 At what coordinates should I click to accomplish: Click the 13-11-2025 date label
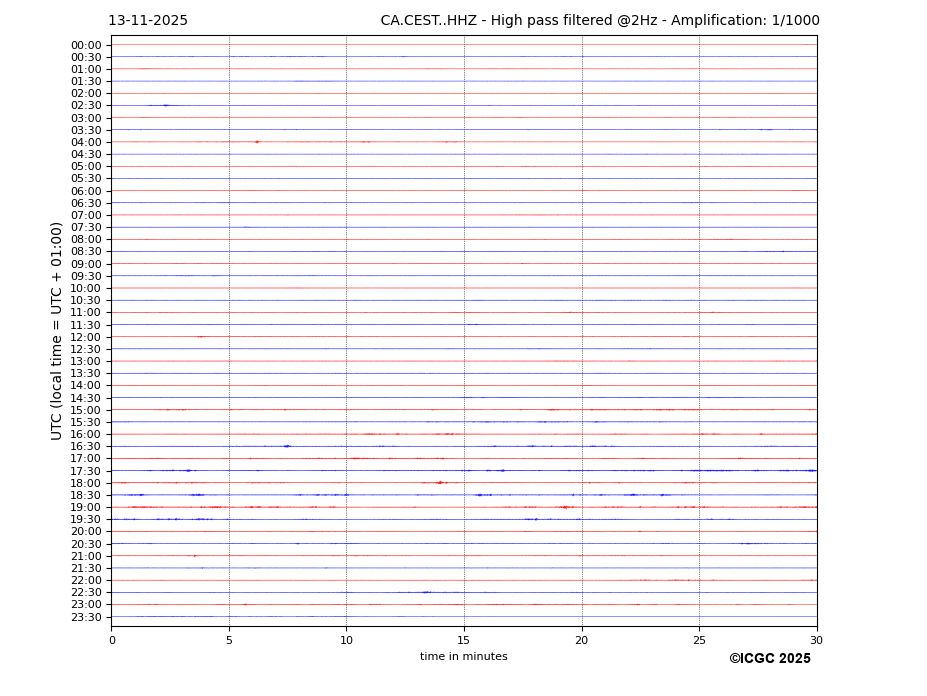148,21
